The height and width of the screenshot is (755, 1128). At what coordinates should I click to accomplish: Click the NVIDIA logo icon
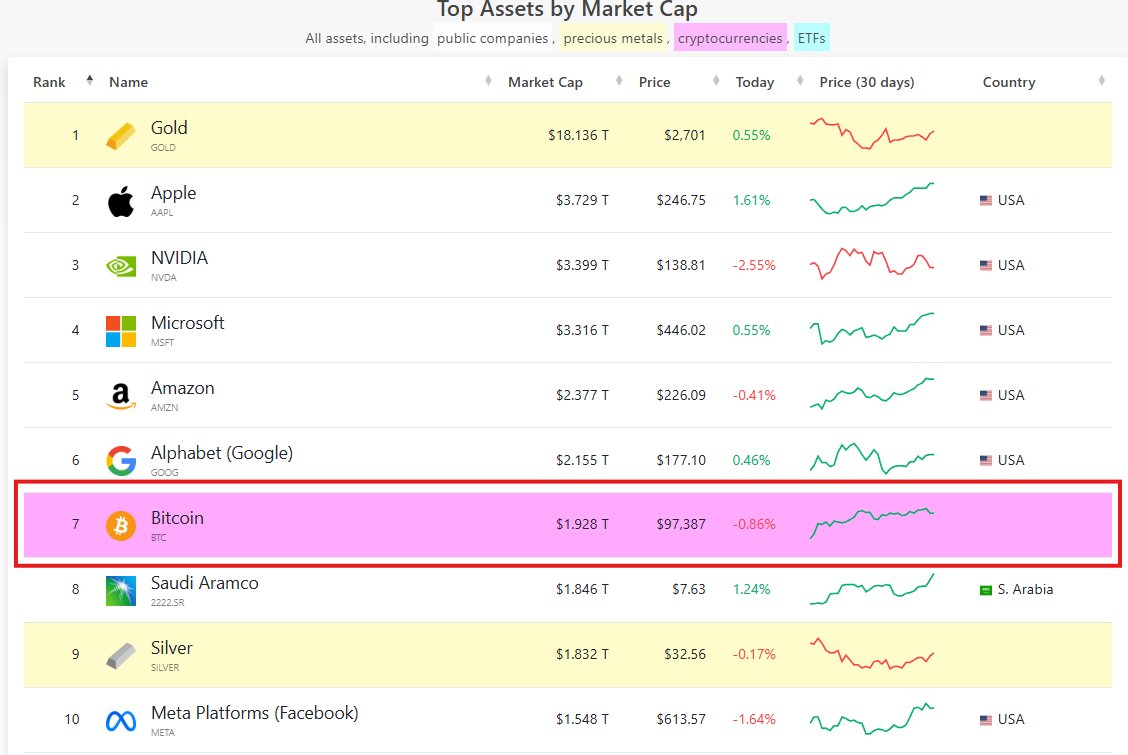[x=120, y=267]
